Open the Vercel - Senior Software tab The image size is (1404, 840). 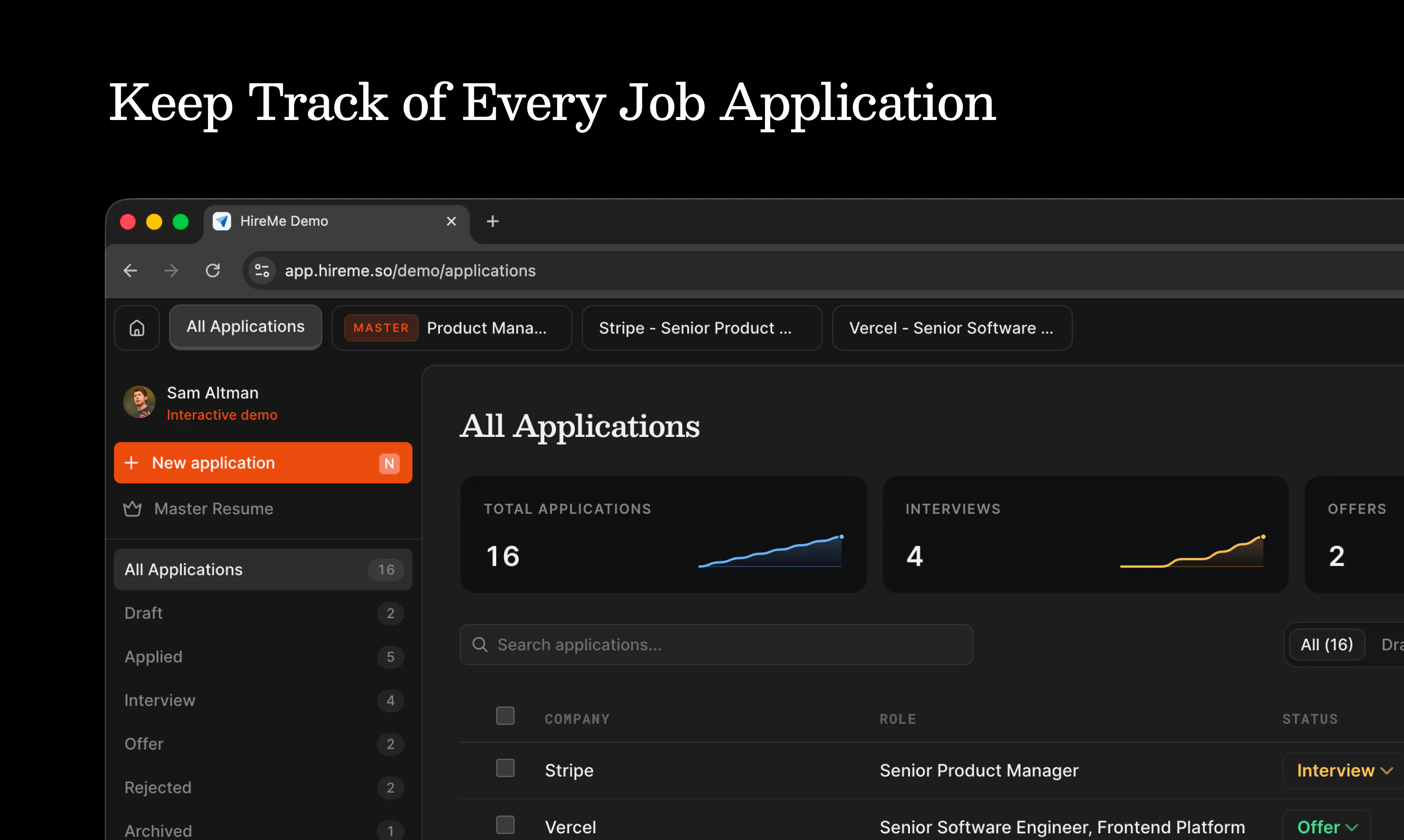952,328
